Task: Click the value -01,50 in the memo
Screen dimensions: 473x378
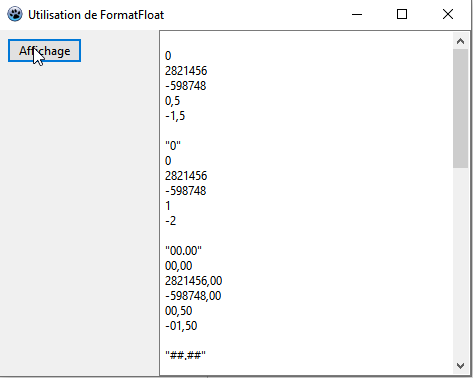Action: click(181, 326)
